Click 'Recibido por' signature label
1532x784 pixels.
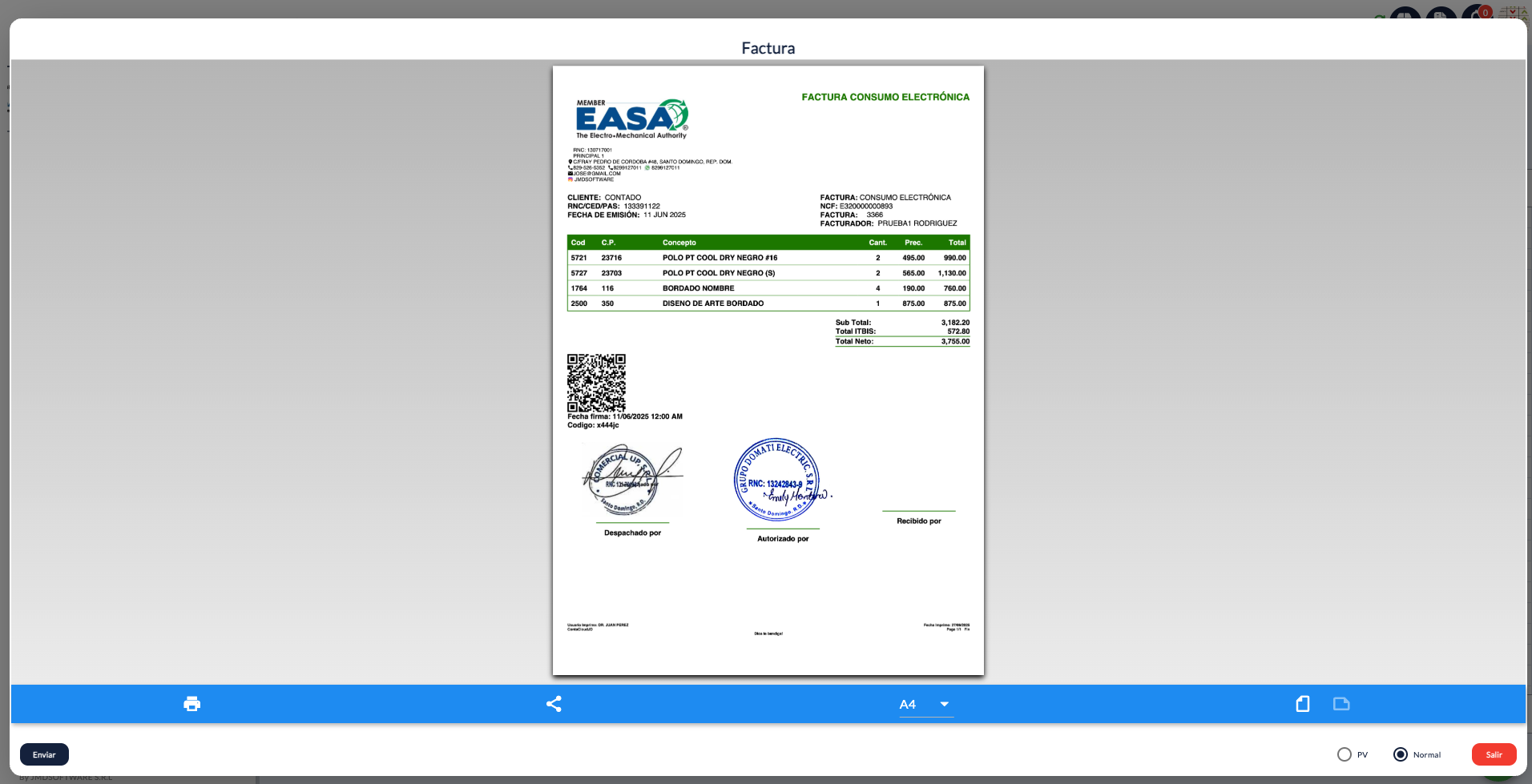coord(919,521)
